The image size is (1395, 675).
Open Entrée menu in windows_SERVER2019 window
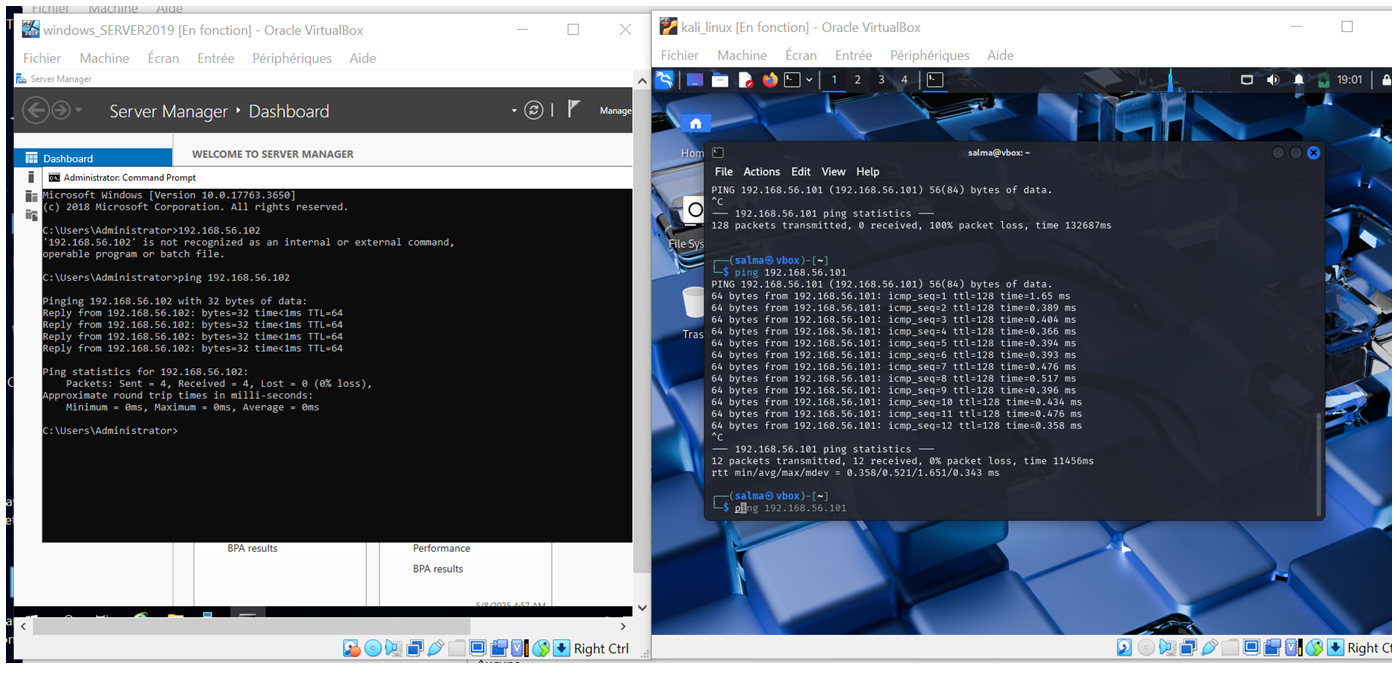[216, 58]
